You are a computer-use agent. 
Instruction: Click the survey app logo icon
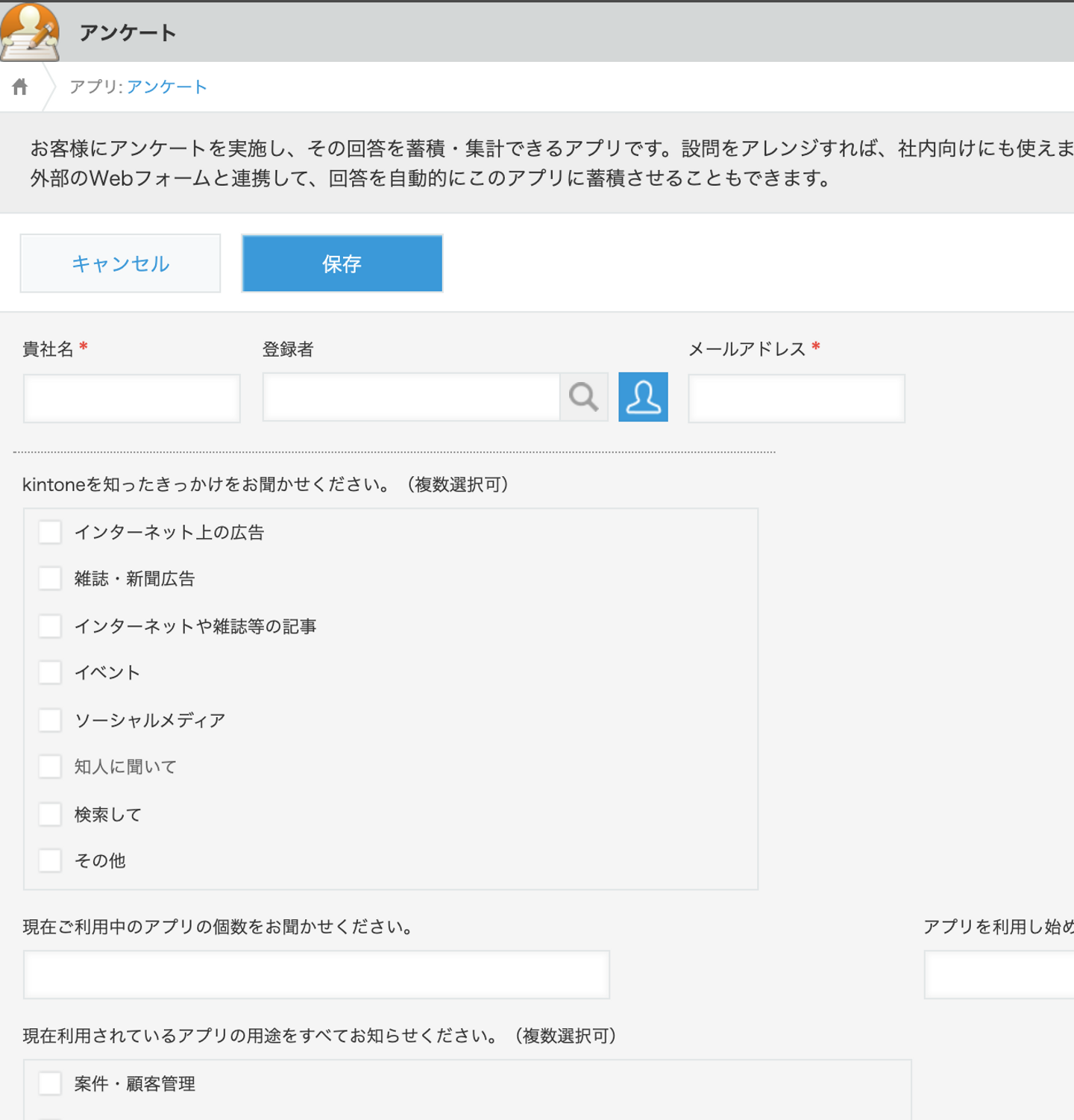[x=30, y=32]
